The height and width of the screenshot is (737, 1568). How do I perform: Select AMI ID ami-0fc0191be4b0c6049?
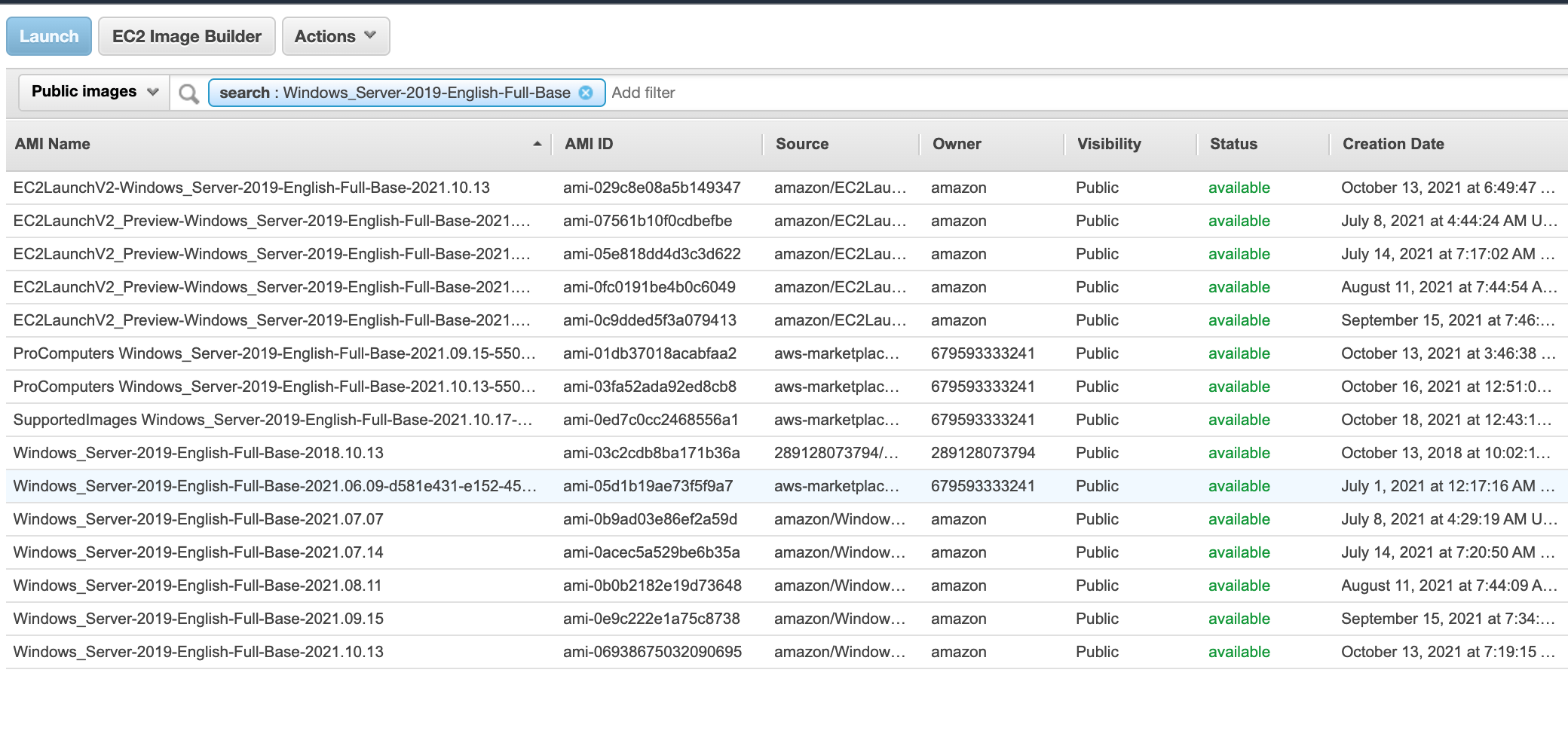(649, 287)
